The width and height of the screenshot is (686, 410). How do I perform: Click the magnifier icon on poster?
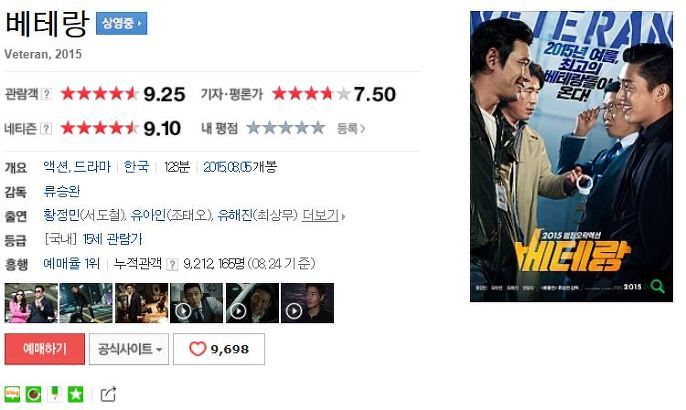click(x=658, y=287)
